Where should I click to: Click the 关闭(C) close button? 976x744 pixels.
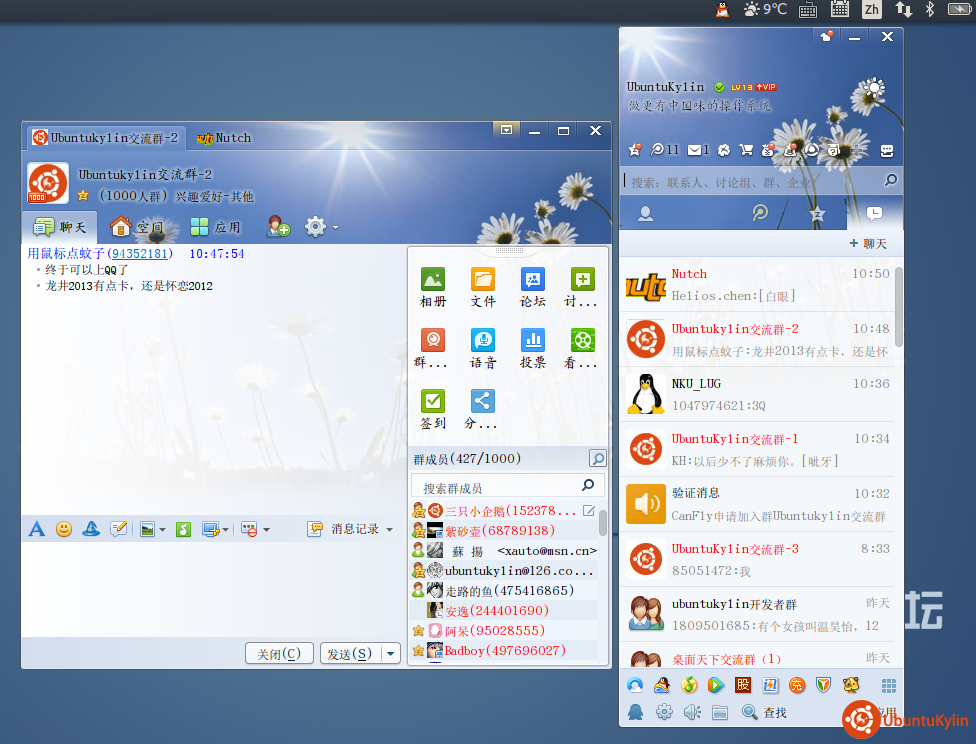click(x=279, y=653)
